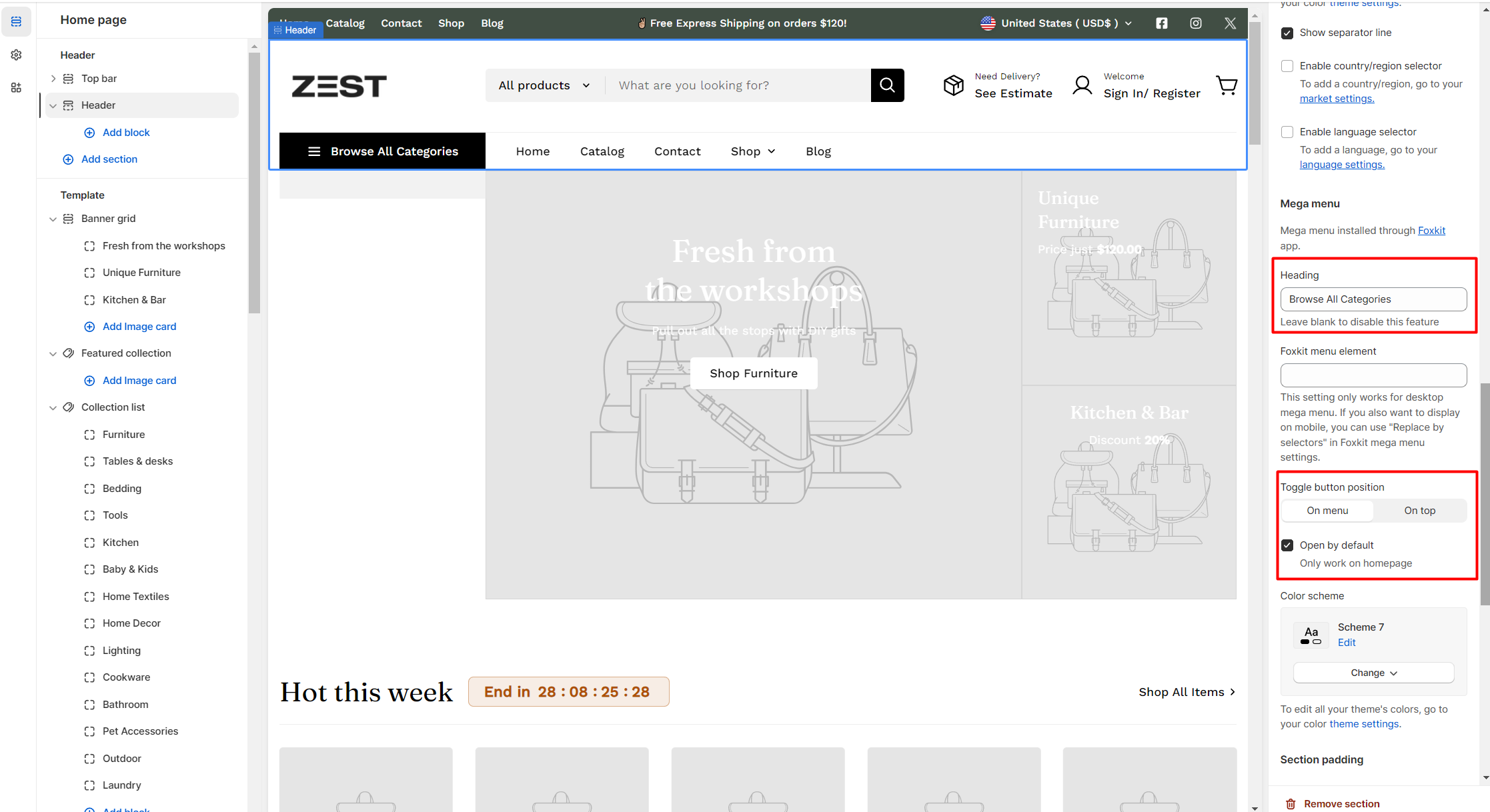Open the Shop menu in preview navigation
The image size is (1490, 812).
753,151
